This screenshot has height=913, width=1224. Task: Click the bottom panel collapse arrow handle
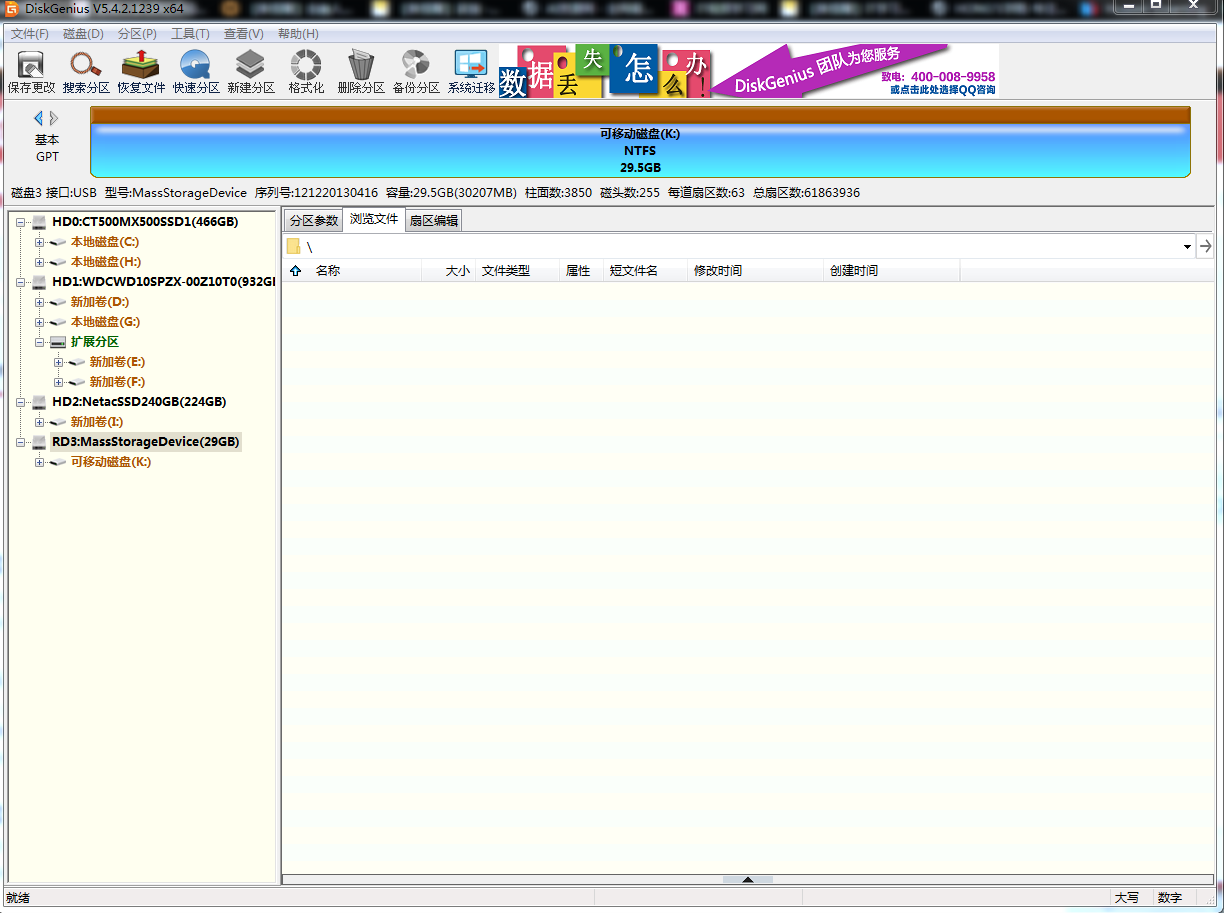[747, 880]
